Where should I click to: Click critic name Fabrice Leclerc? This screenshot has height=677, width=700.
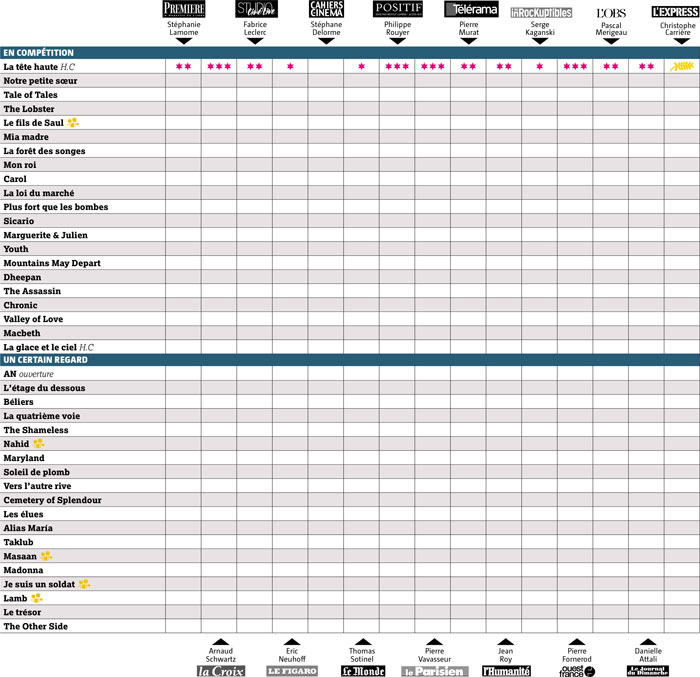(255, 28)
